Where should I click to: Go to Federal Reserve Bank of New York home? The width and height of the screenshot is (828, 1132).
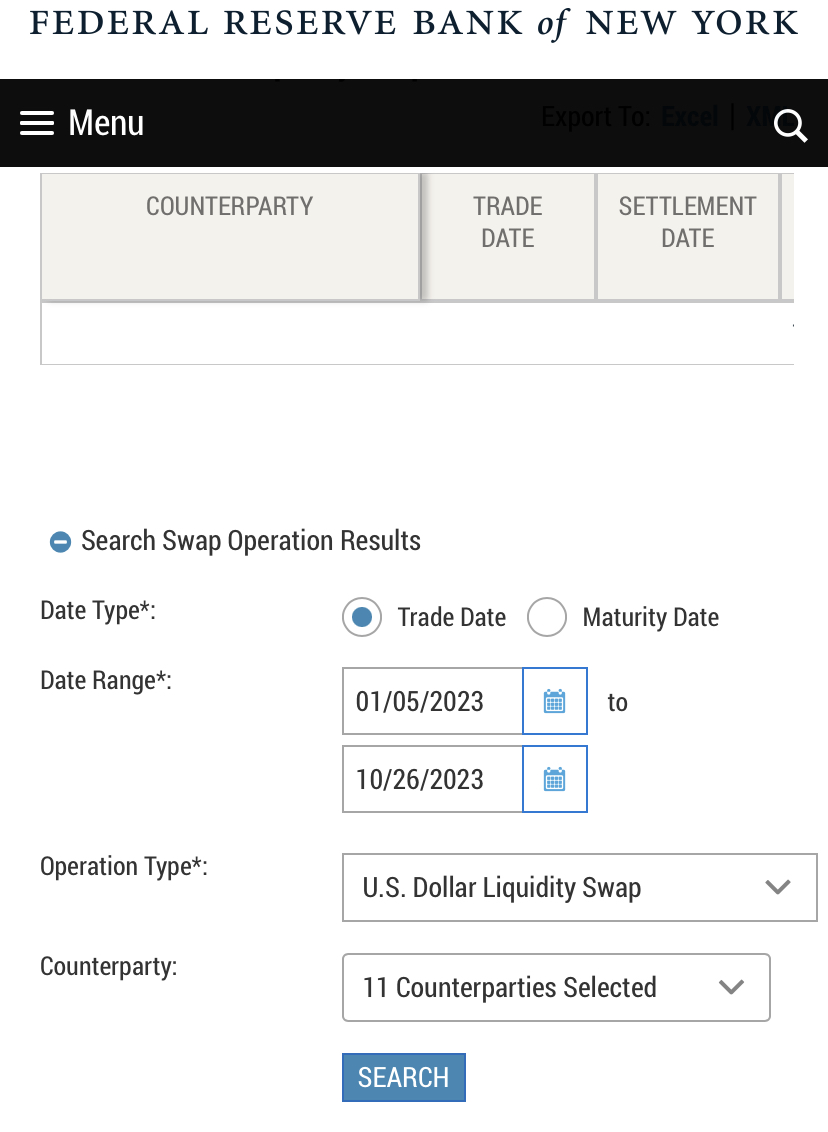(x=414, y=24)
